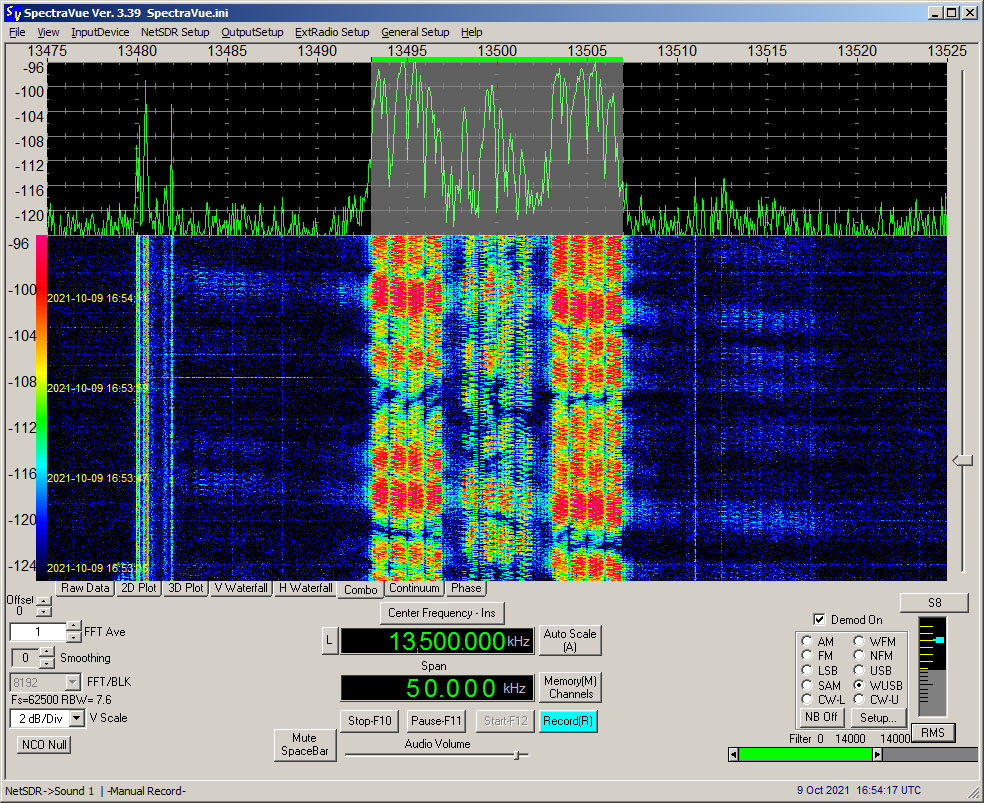Switch to Raw Data tab
This screenshot has width=984, height=803.
[x=85, y=588]
